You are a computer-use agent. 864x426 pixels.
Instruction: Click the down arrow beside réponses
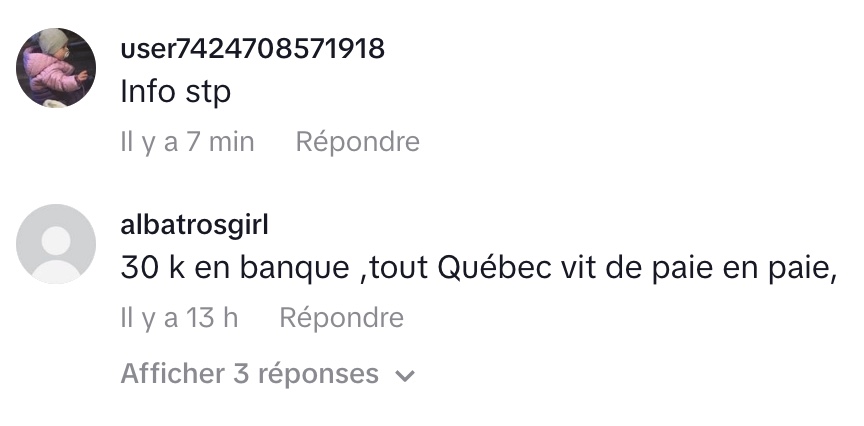(405, 376)
